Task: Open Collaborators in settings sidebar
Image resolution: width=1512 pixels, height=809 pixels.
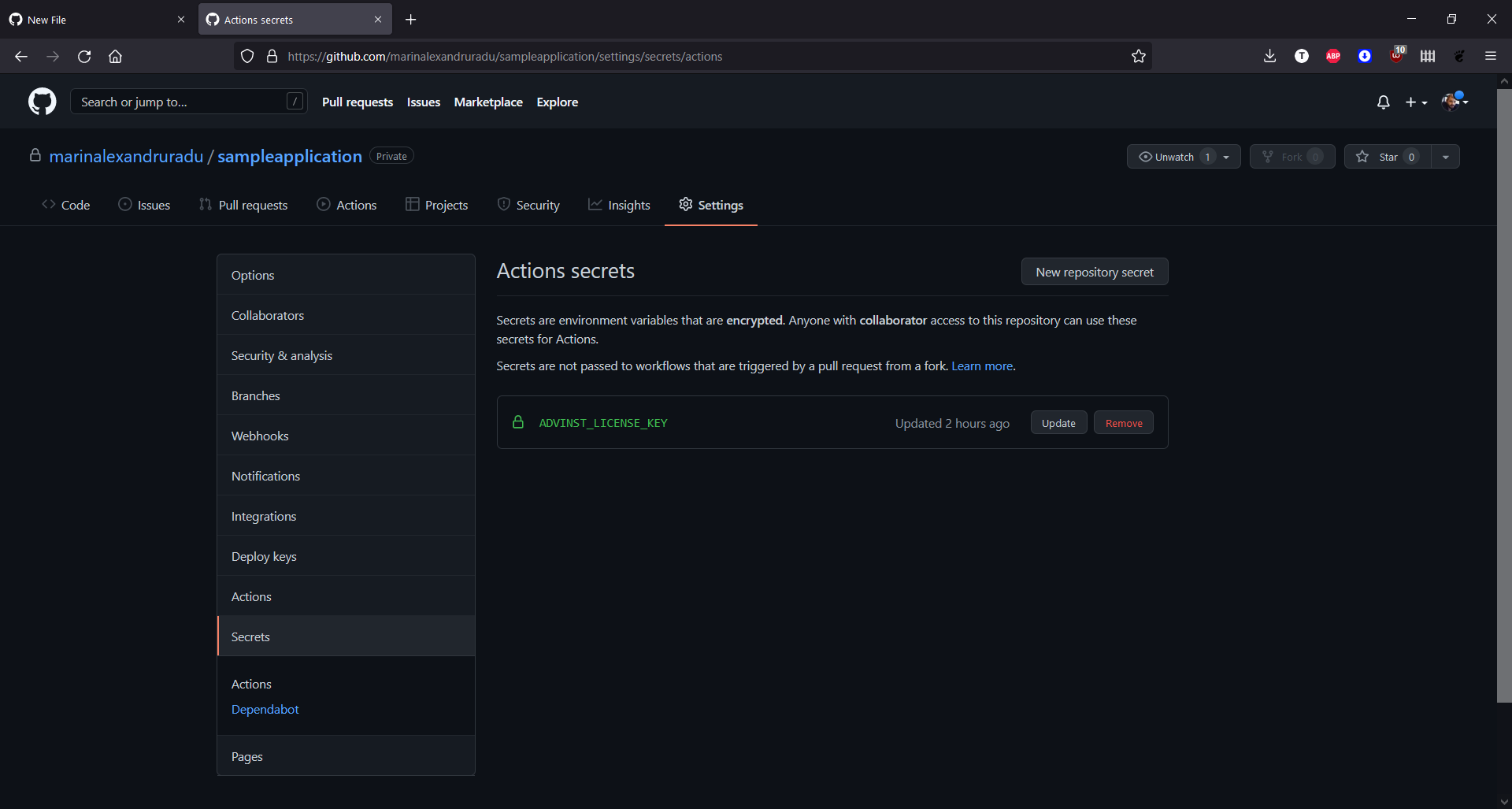Action: coord(346,315)
